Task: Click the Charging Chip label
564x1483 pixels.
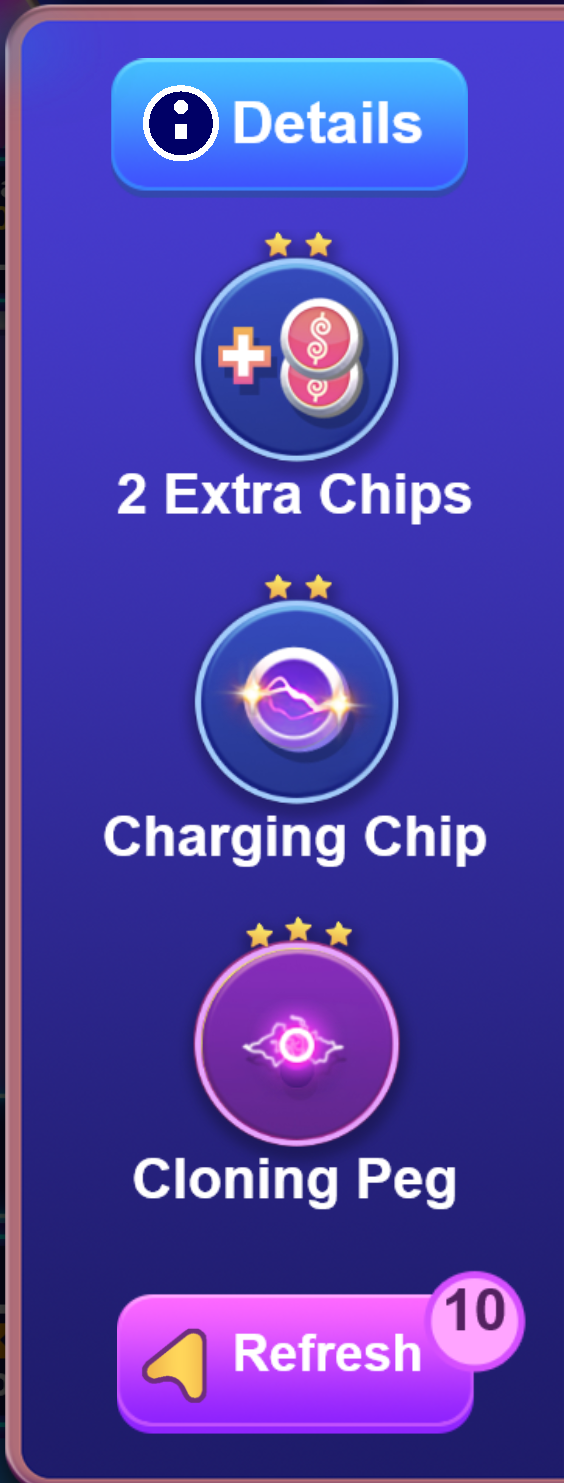Action: [x=295, y=838]
